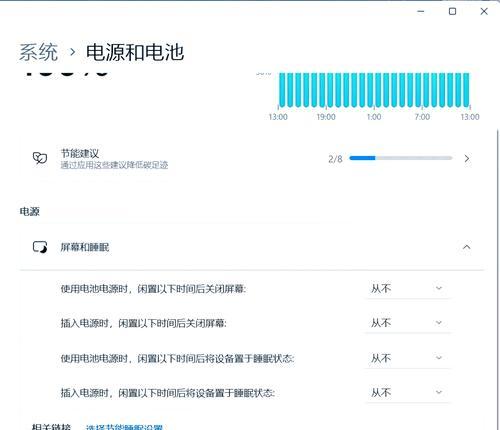Open 节能建议 with right chevron arrow

[467, 158]
